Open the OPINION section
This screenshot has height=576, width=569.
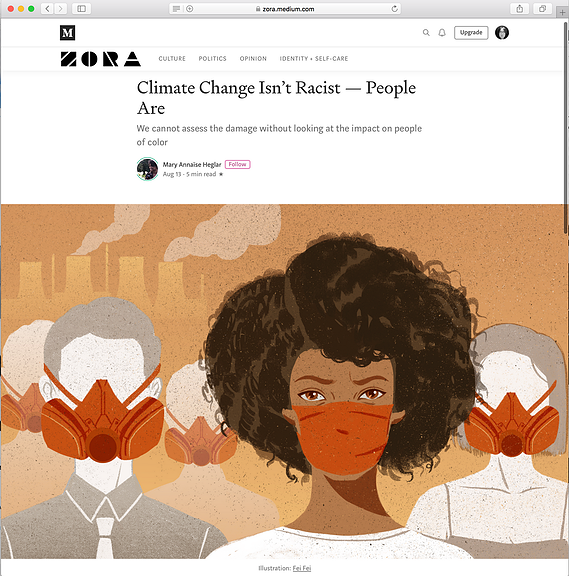253,58
